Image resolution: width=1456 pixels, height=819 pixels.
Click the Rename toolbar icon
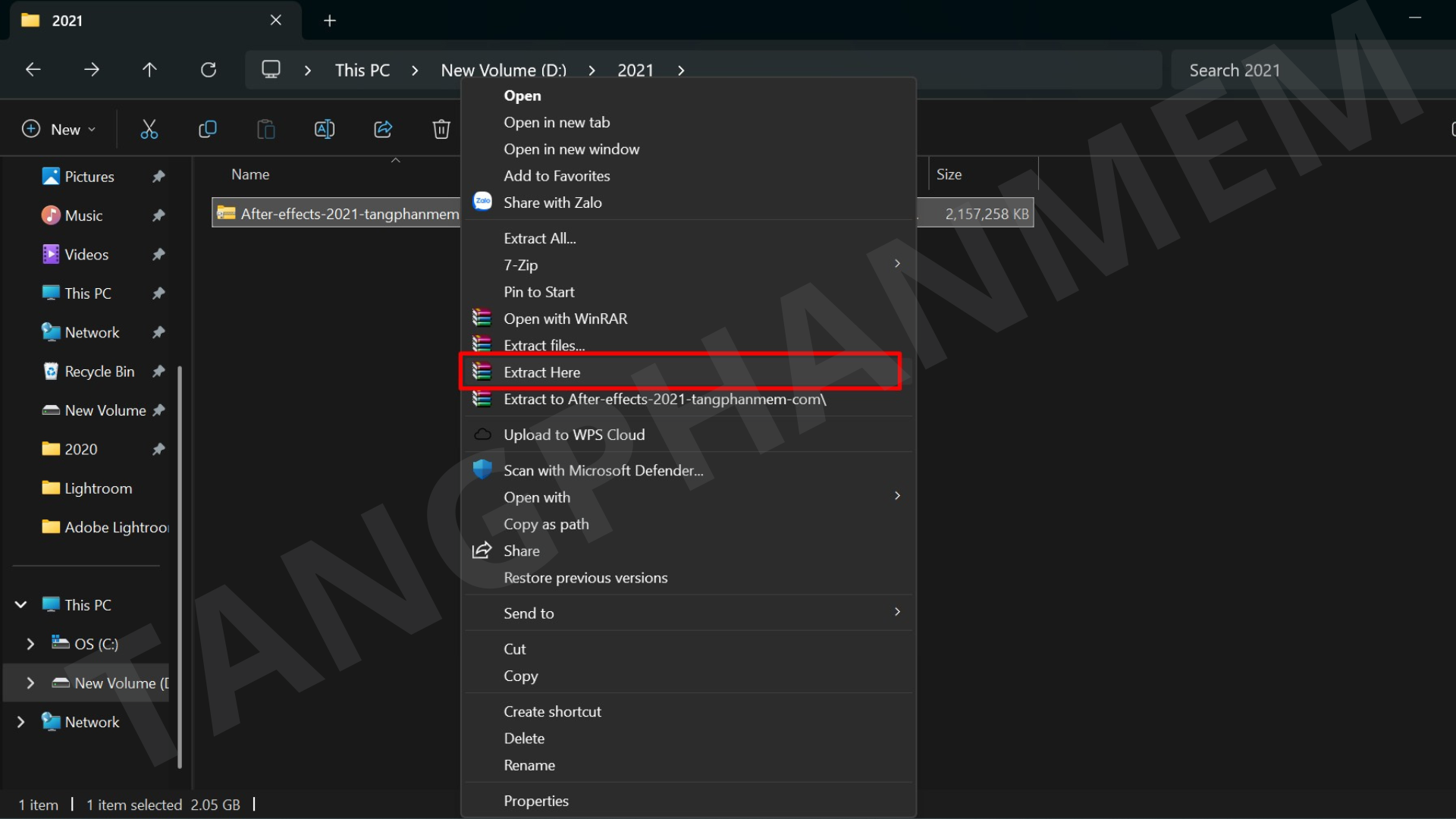[324, 130]
